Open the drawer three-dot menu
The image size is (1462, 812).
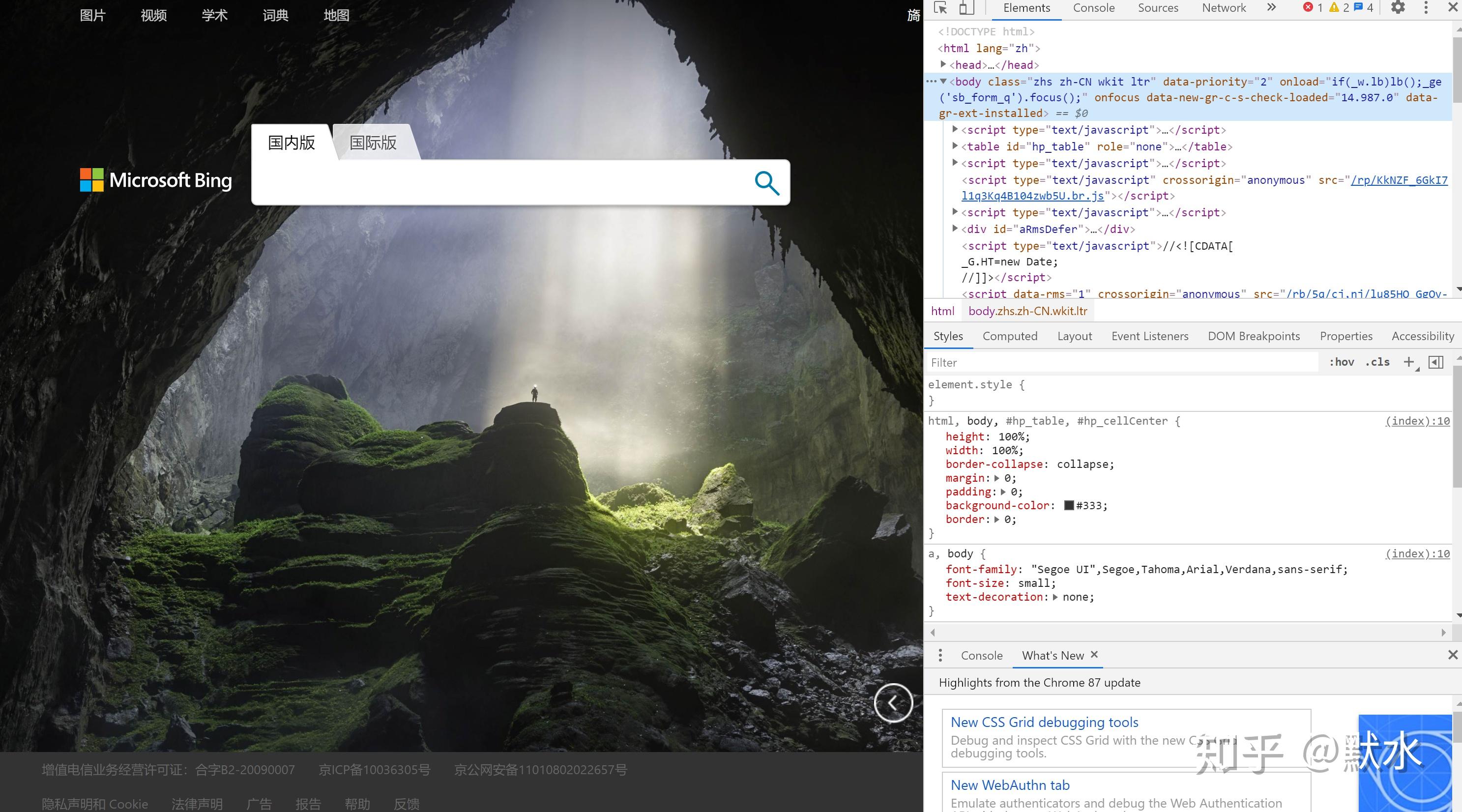(x=940, y=655)
